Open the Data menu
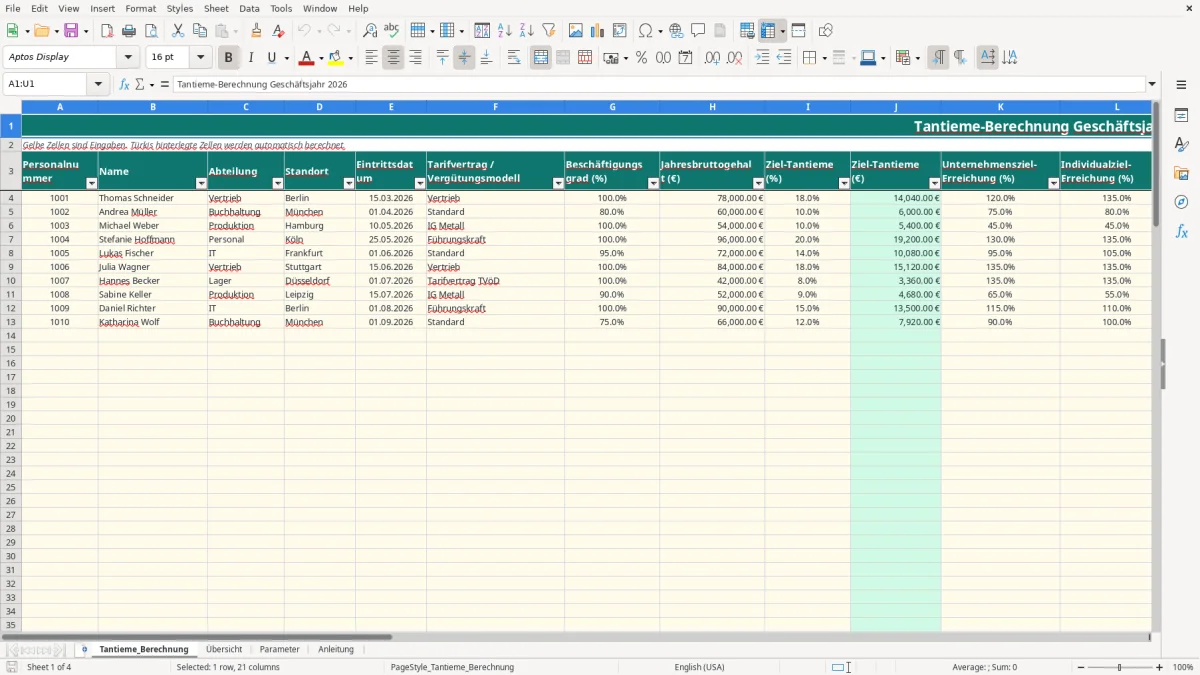Viewport: 1200px width, 675px height. click(x=249, y=8)
